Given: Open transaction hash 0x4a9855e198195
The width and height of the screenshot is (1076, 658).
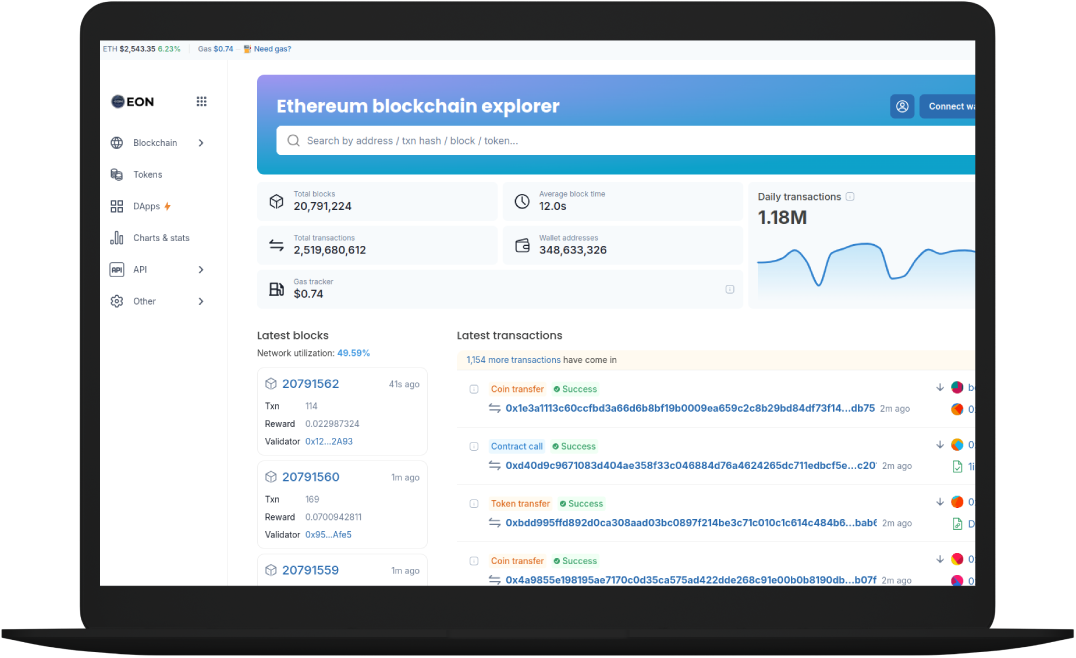Looking at the screenshot, I should pos(691,580).
